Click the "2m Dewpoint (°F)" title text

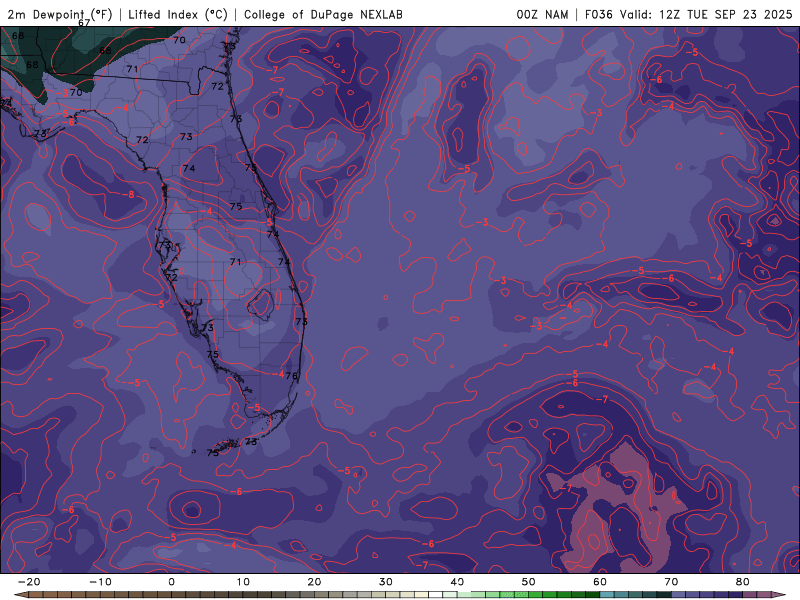tap(60, 14)
